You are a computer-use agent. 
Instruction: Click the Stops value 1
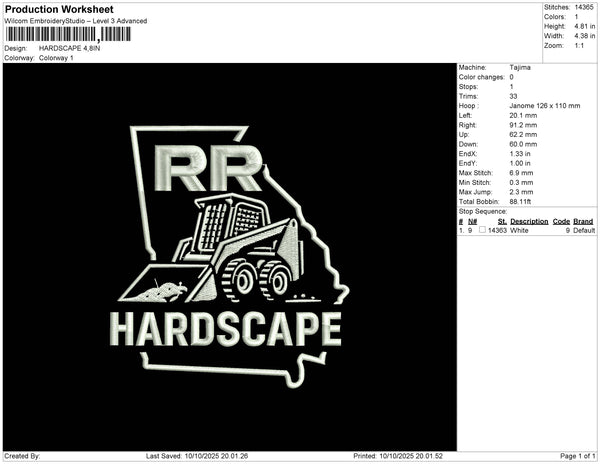[x=511, y=87]
